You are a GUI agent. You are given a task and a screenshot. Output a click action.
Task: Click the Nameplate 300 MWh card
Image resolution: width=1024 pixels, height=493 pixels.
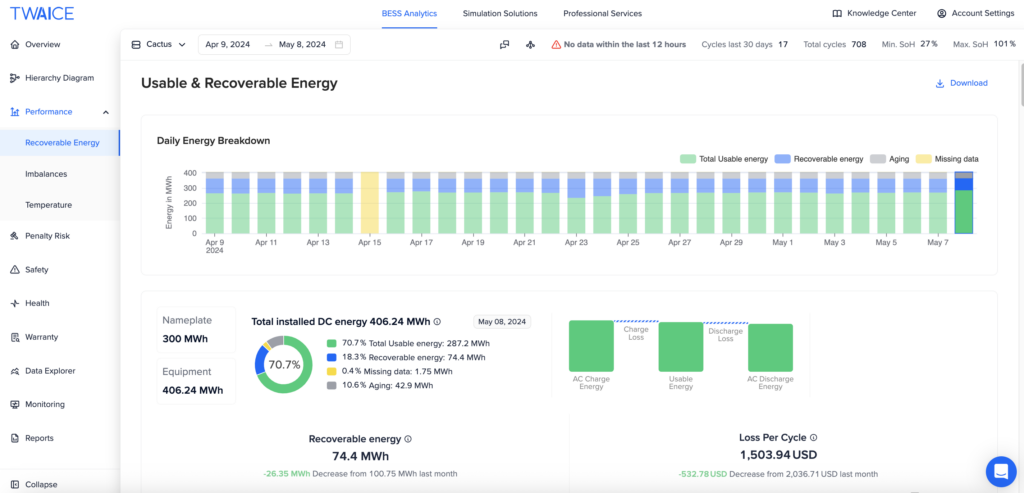pos(196,330)
